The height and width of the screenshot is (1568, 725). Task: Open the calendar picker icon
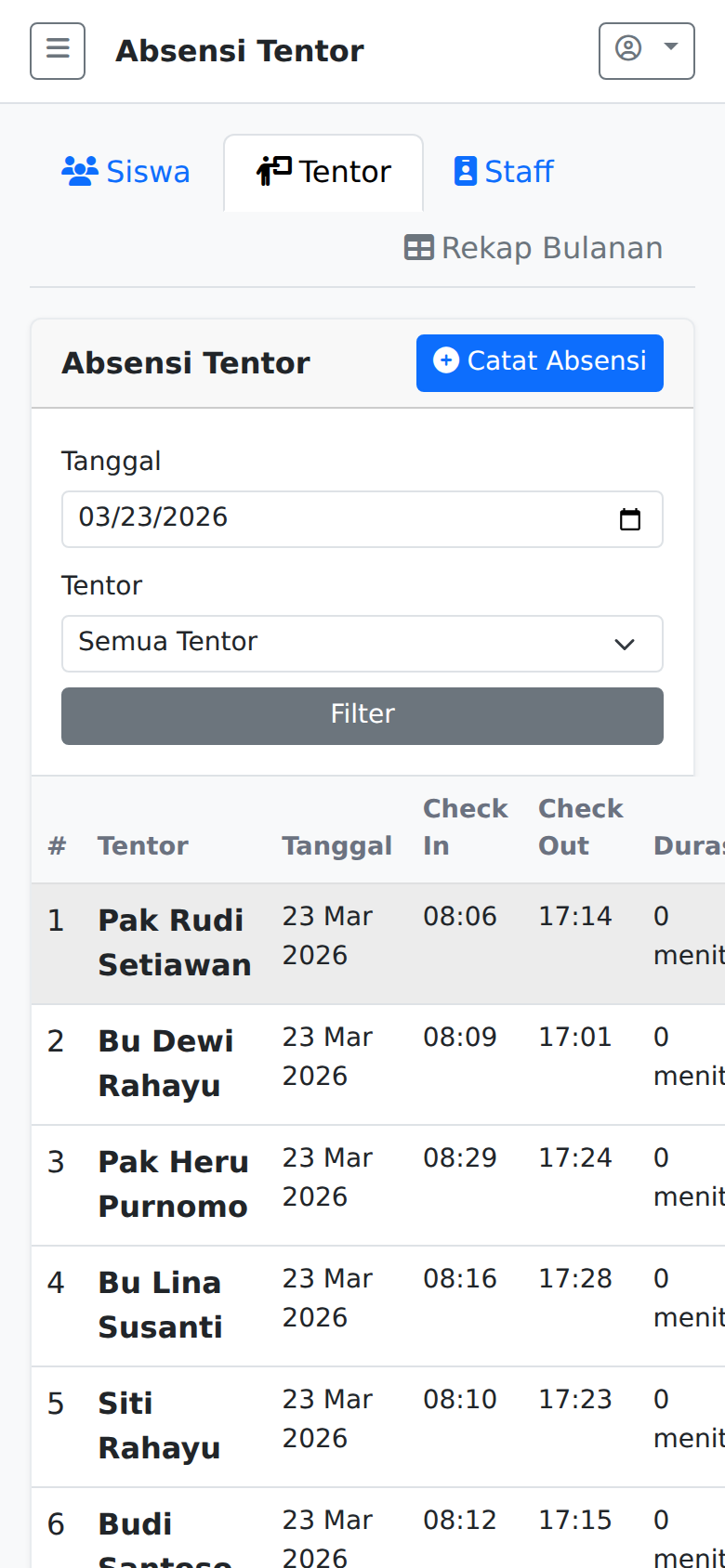(x=630, y=519)
